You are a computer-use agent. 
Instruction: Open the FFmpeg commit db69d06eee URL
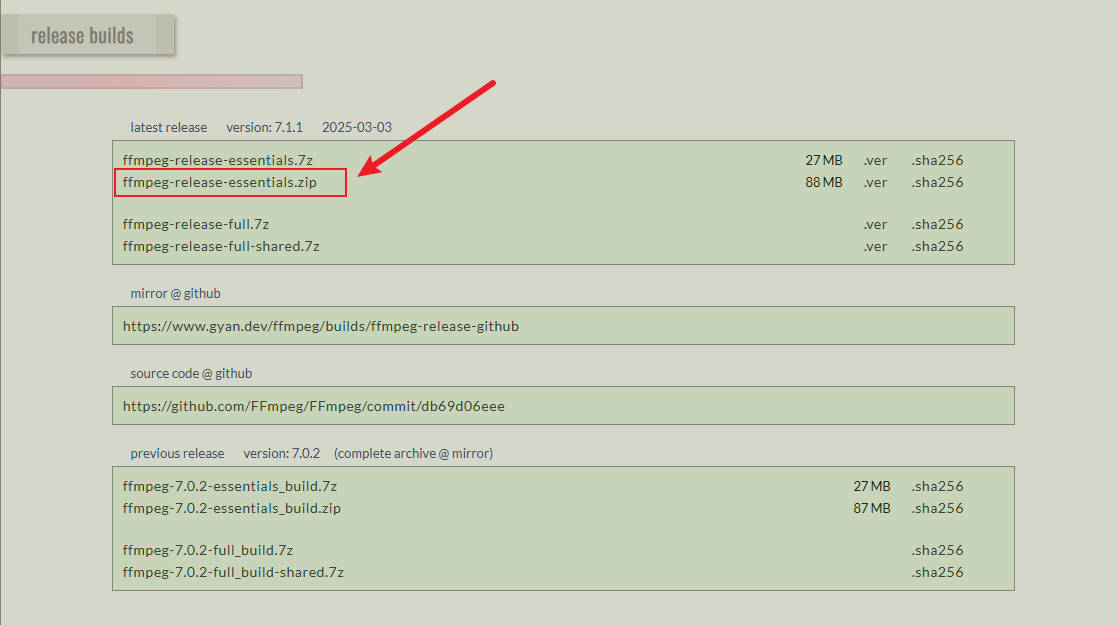tap(314, 406)
